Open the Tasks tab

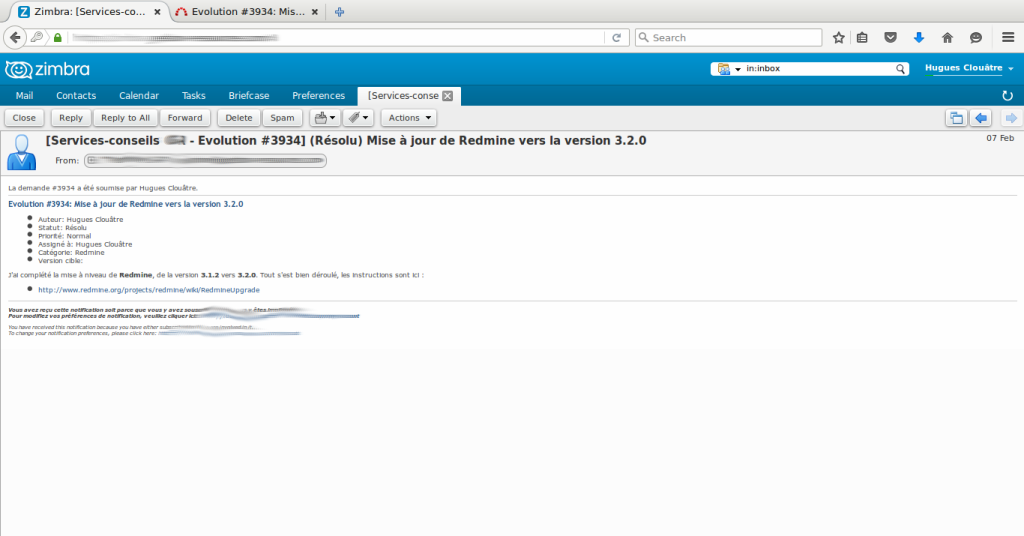[x=193, y=95]
